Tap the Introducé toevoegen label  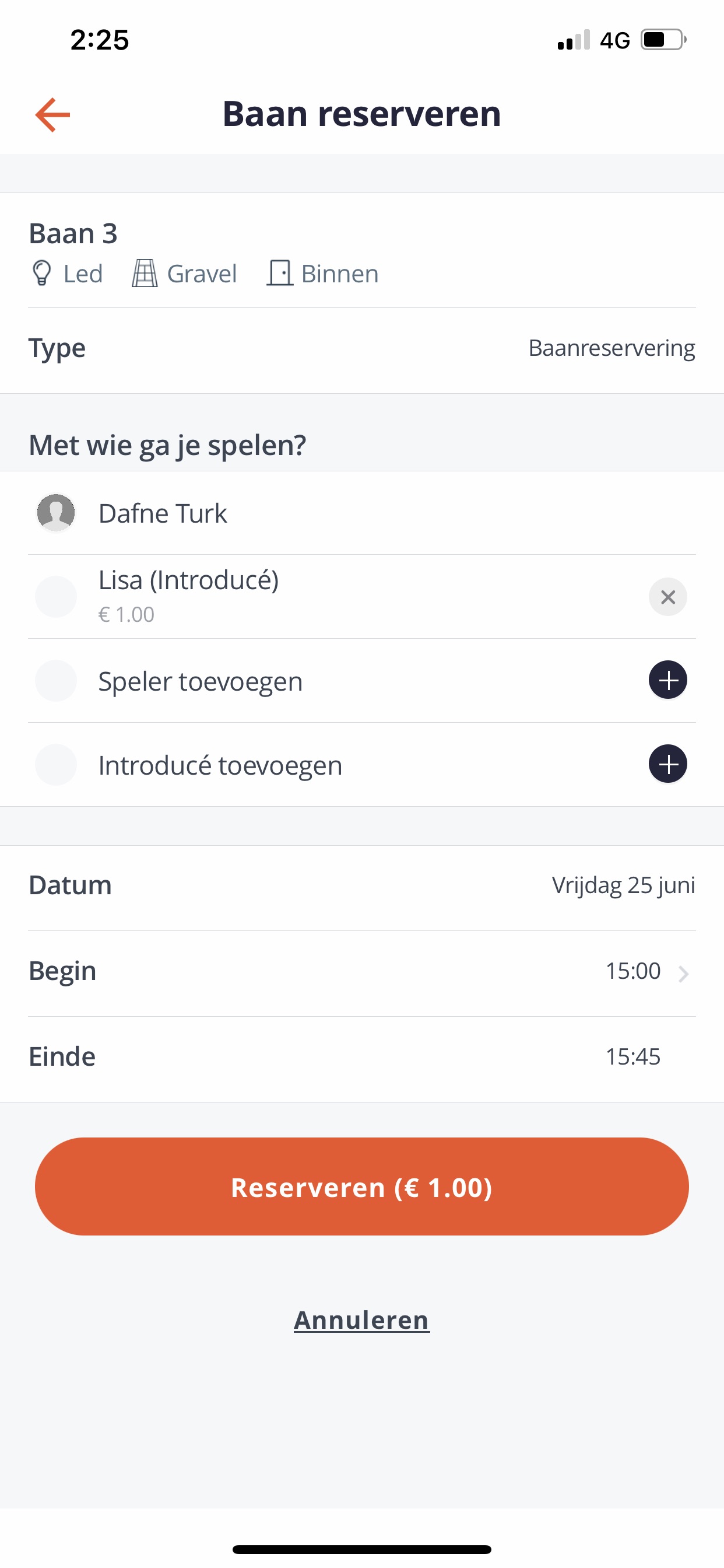[220, 765]
